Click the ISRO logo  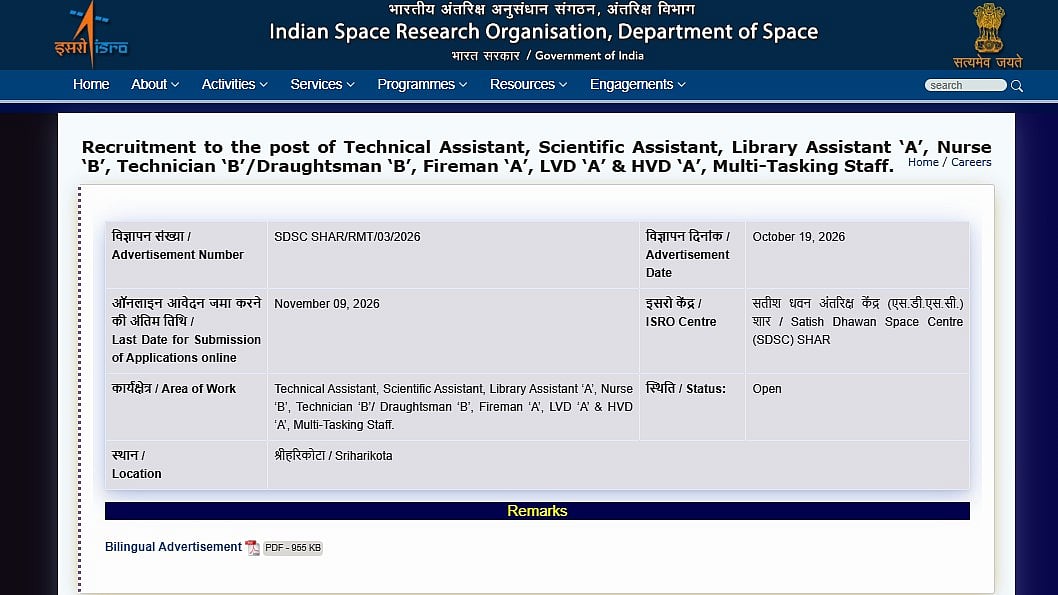90,34
